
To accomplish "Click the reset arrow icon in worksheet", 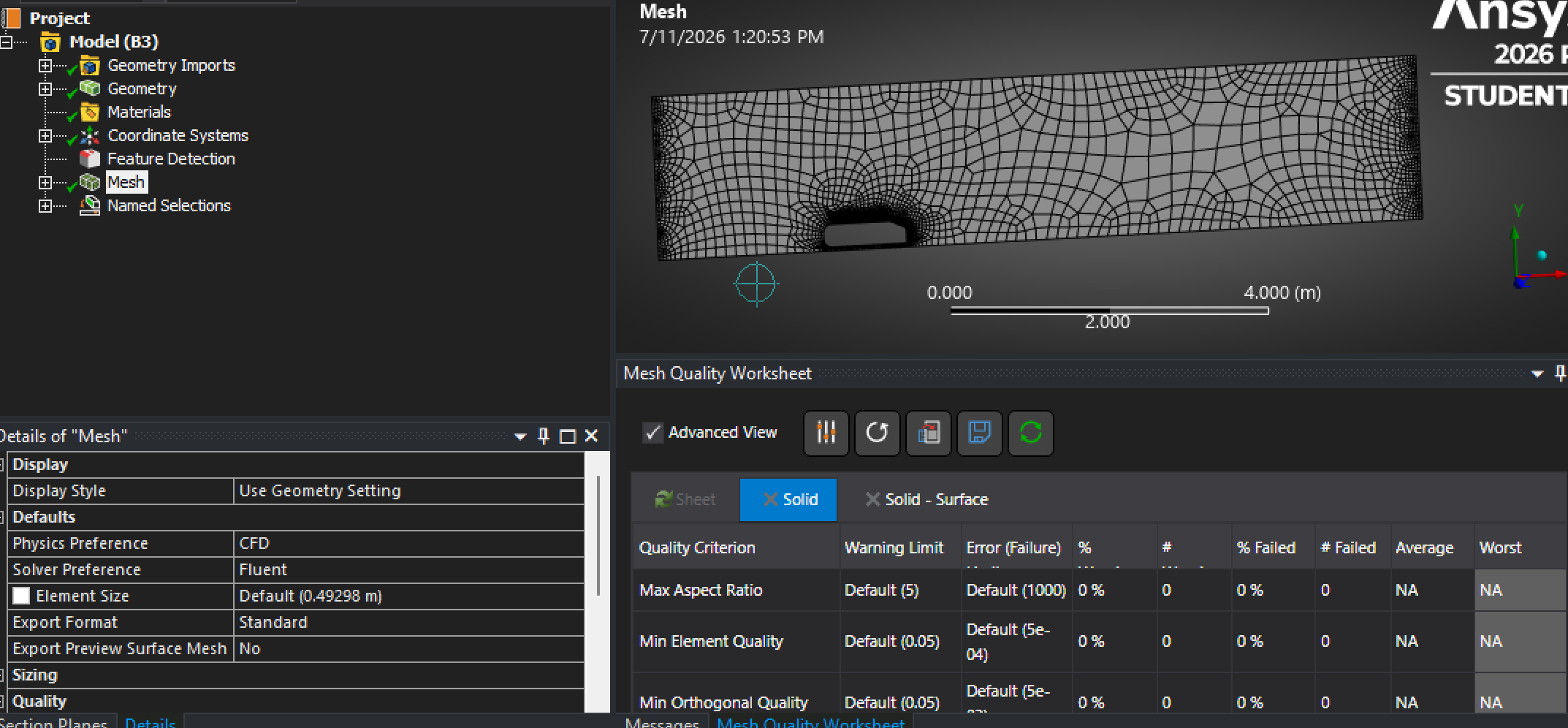I will (877, 433).
